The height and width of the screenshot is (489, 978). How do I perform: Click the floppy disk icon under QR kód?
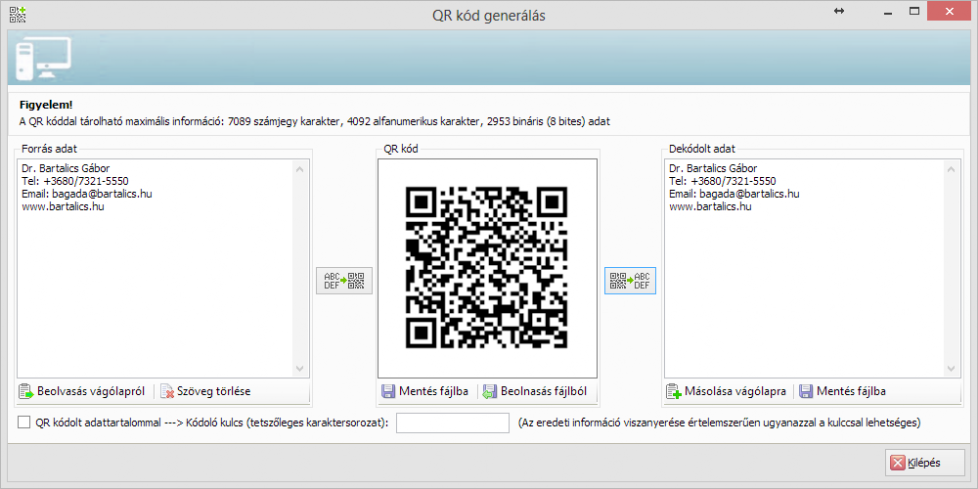point(388,392)
